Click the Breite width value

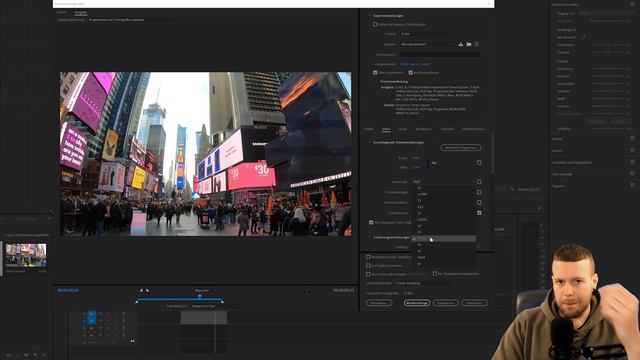[416, 158]
